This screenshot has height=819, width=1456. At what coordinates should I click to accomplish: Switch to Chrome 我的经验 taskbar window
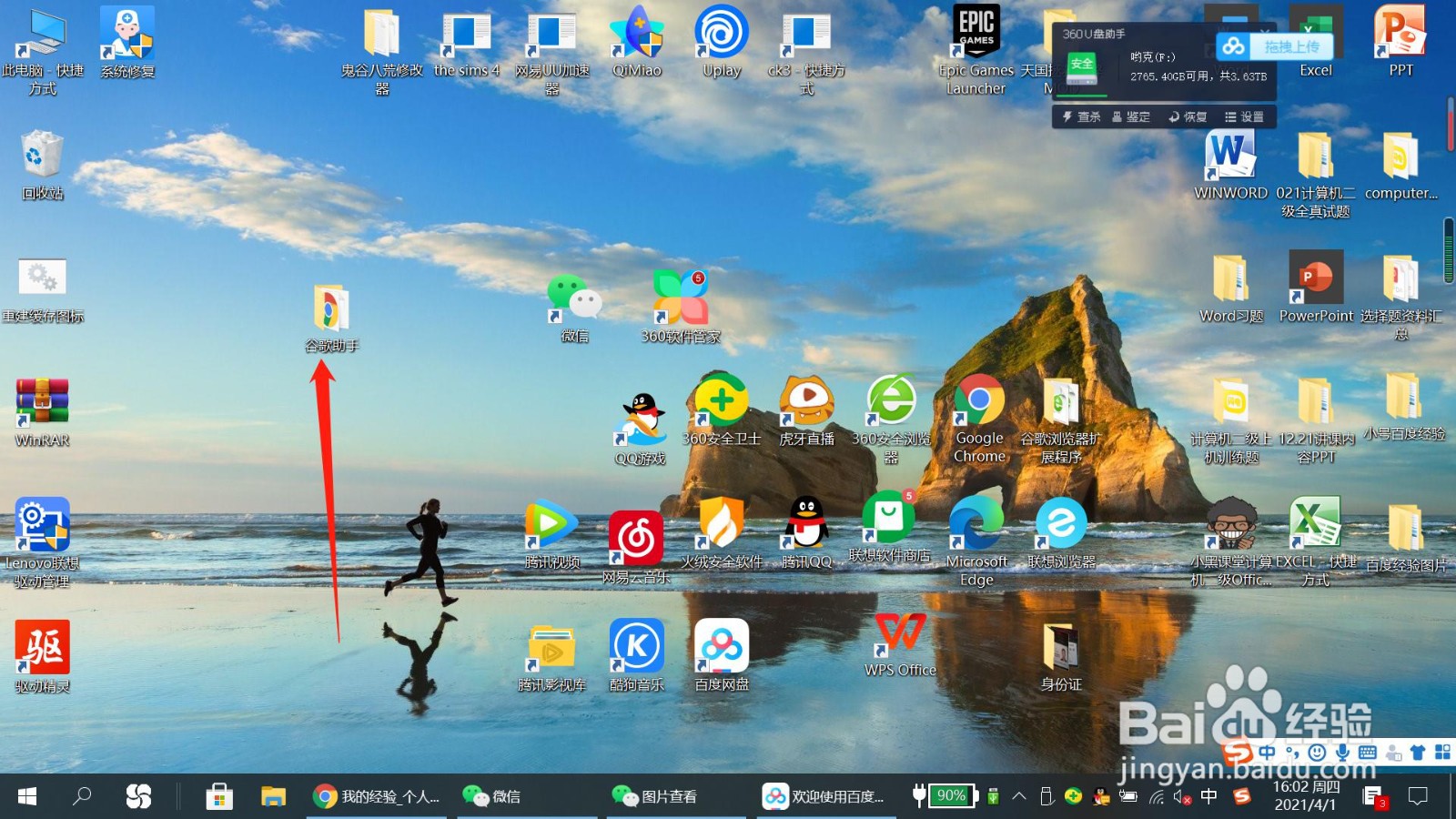pyautogui.click(x=377, y=796)
